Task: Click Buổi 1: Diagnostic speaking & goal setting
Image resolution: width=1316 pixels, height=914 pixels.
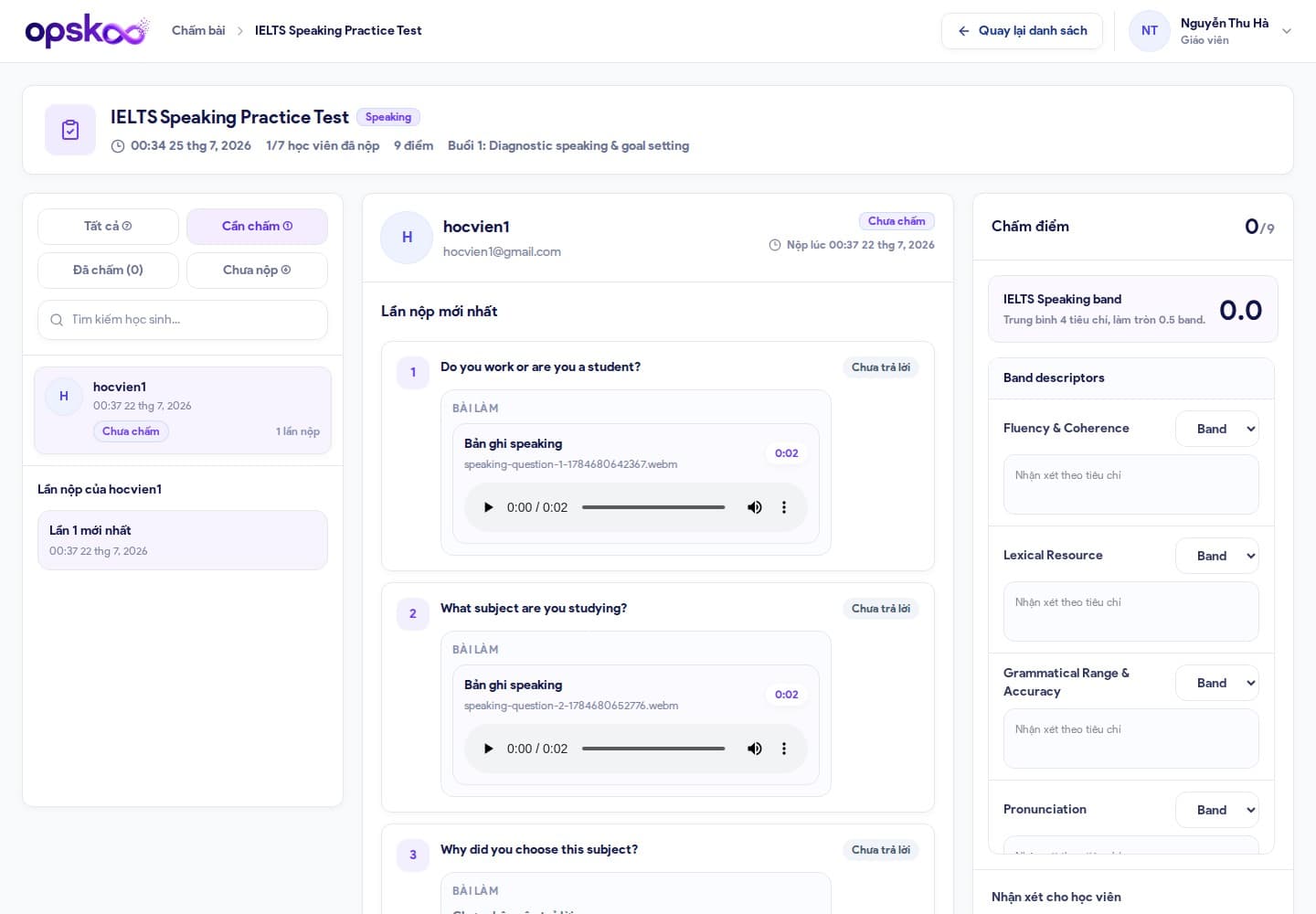Action: point(568,146)
